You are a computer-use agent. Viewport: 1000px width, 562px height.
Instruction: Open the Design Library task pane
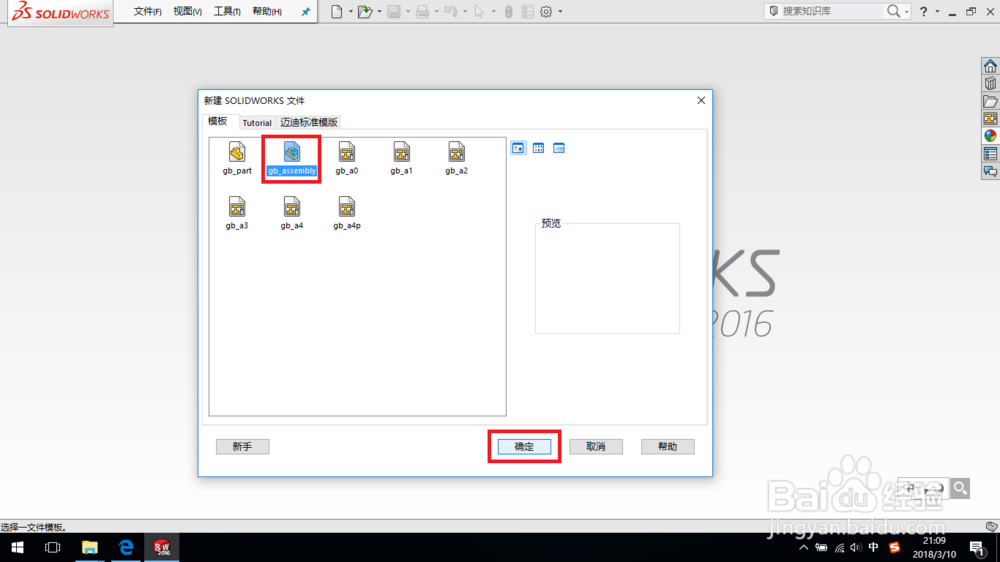coord(990,84)
